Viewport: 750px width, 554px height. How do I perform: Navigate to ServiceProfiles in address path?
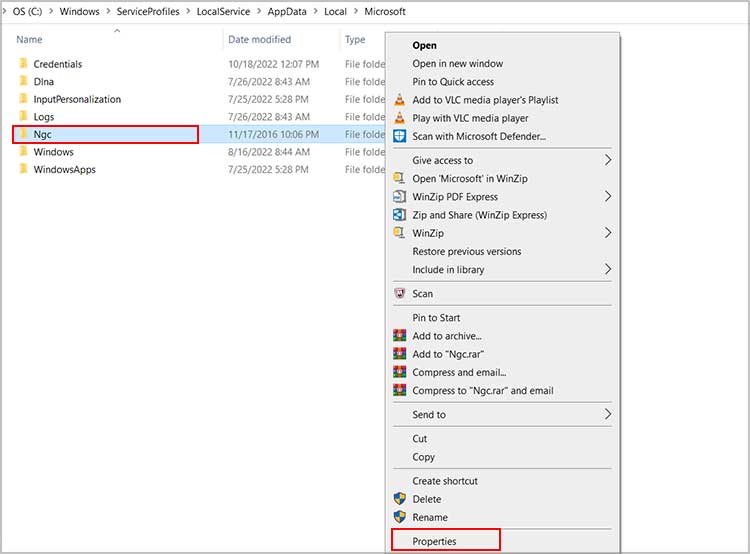click(148, 11)
